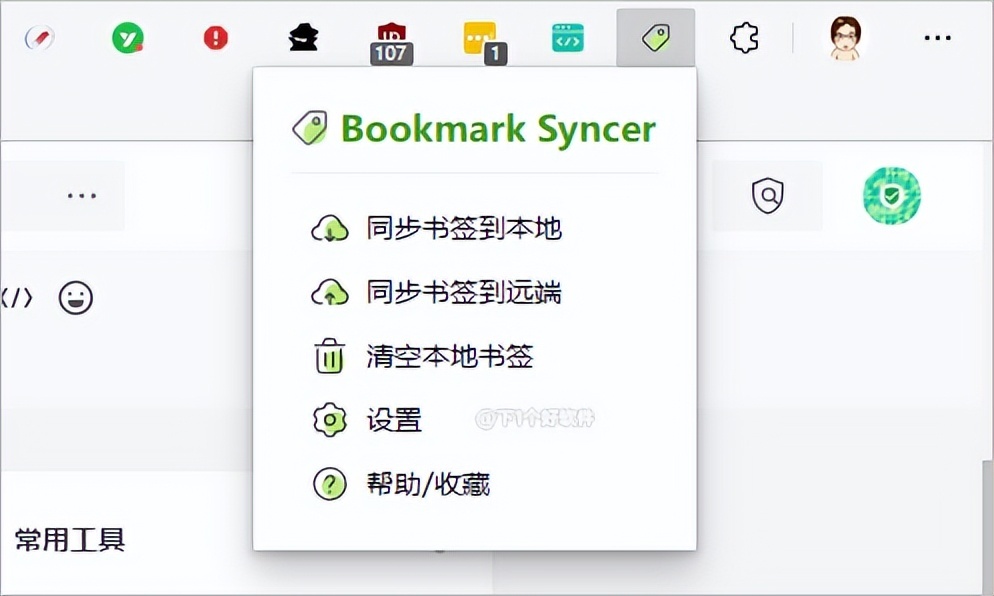The height and width of the screenshot is (596, 994).
Task: Open the page's three-dot more button
Action: 82,195
